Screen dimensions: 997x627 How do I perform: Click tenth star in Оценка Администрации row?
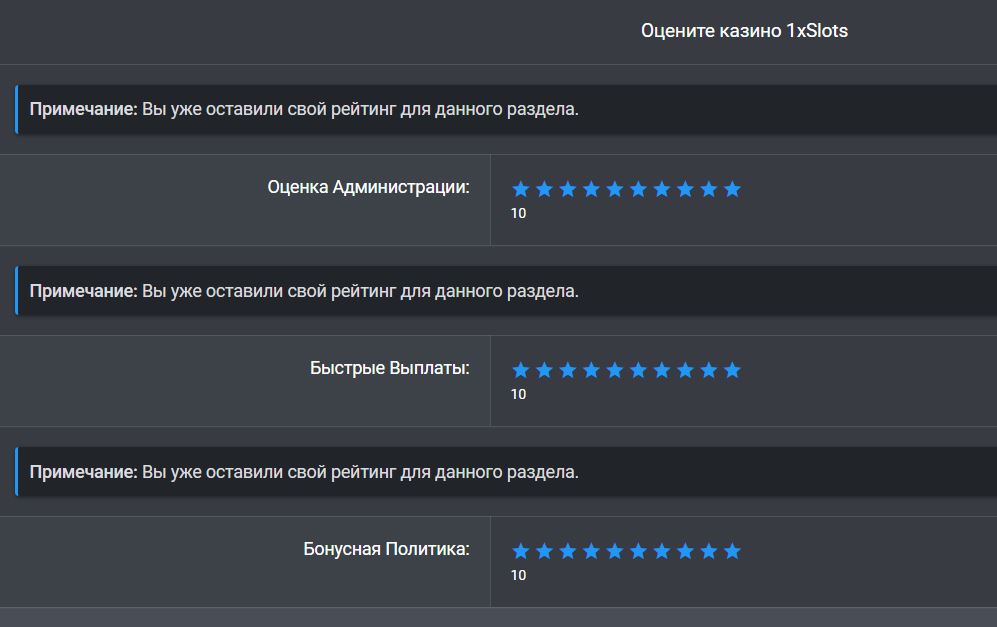point(732,189)
